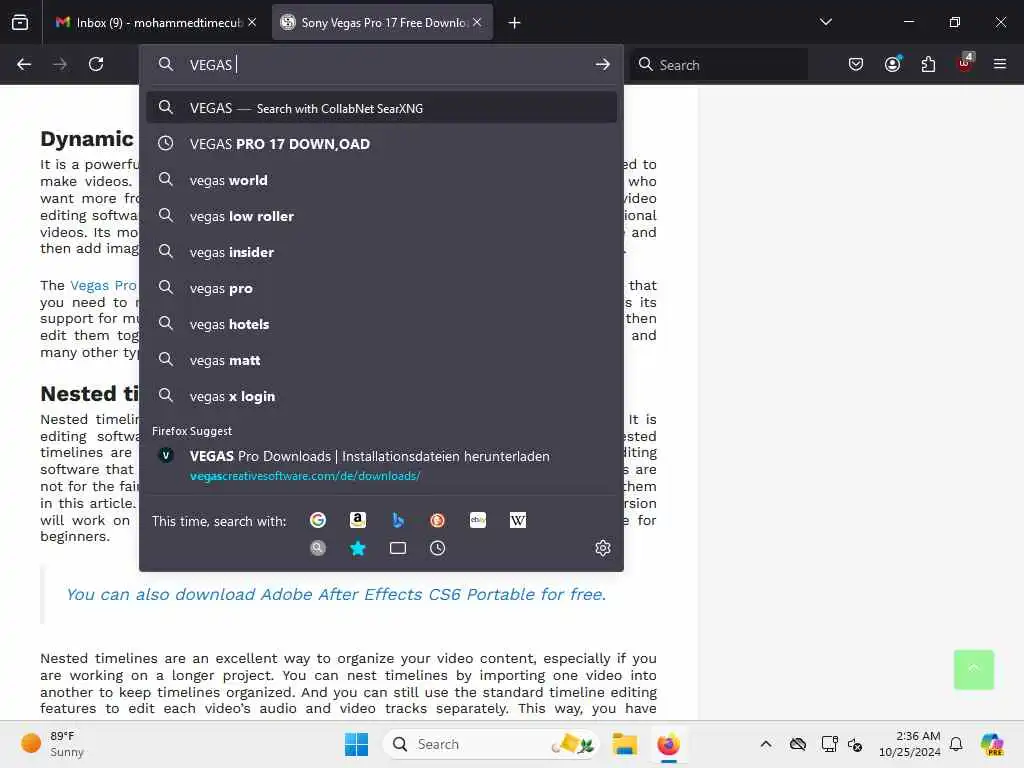Pick suggestion vegas matt
Viewport: 1024px width, 768px height.
point(381,360)
